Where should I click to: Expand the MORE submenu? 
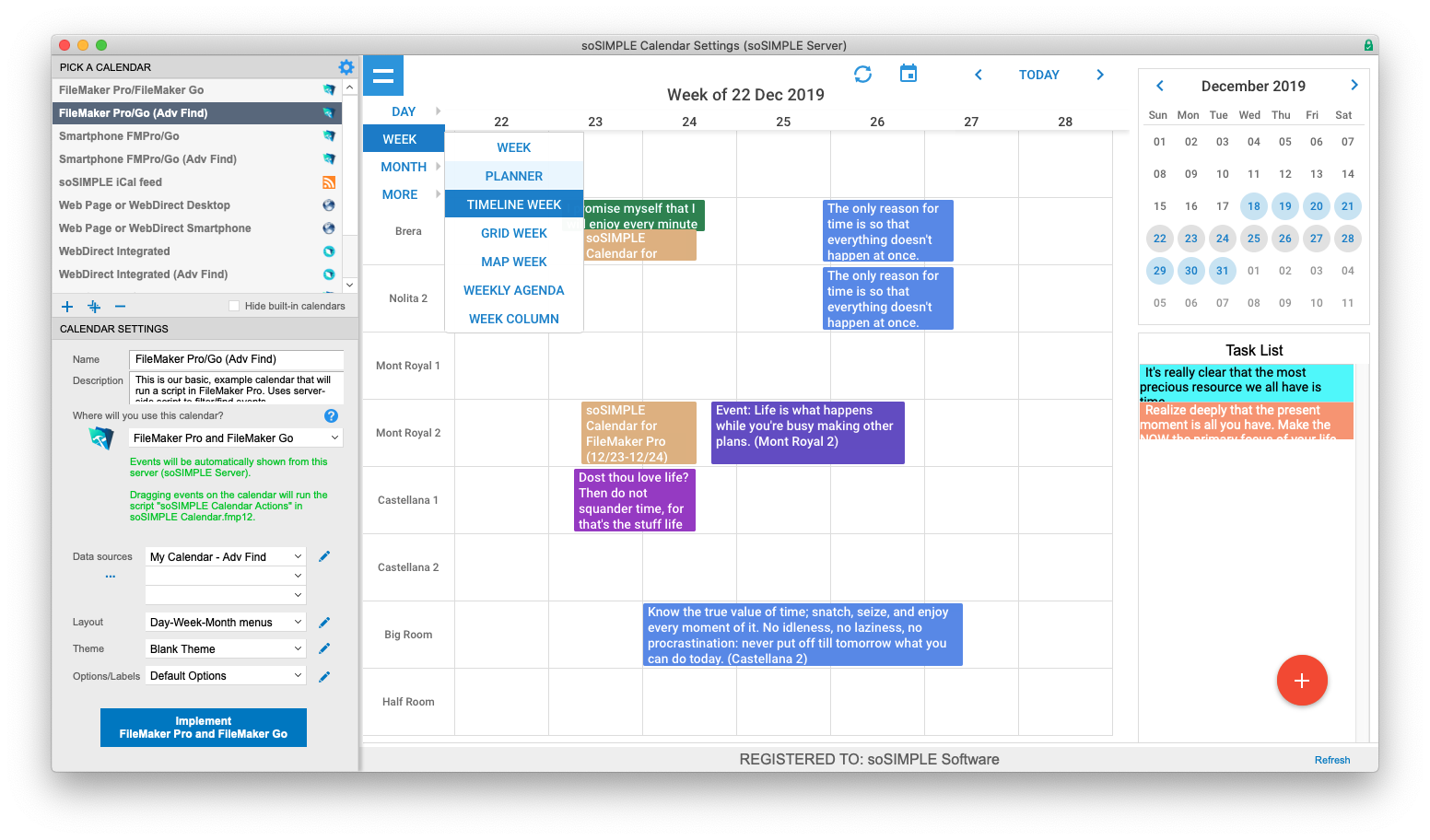click(404, 194)
